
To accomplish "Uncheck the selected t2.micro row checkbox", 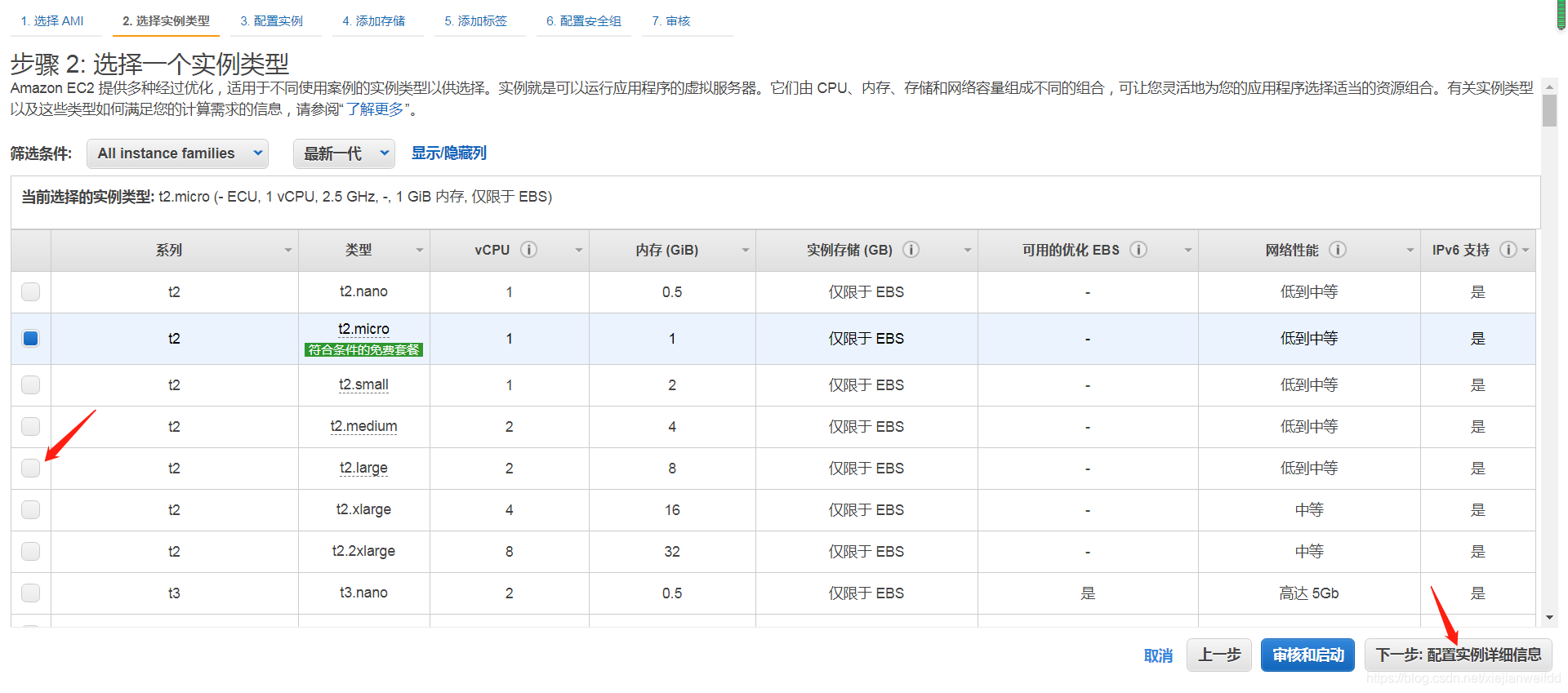I will [x=31, y=338].
